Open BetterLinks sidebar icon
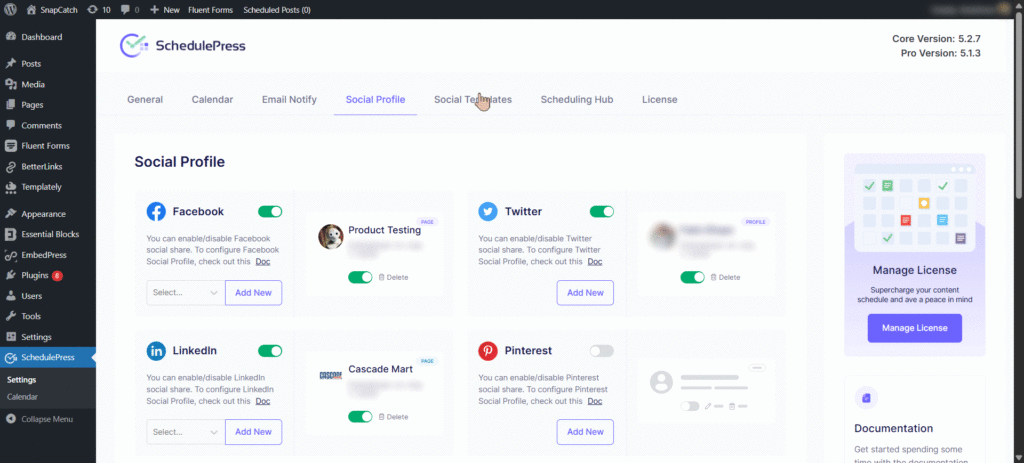The height and width of the screenshot is (463, 1024). 10,167
